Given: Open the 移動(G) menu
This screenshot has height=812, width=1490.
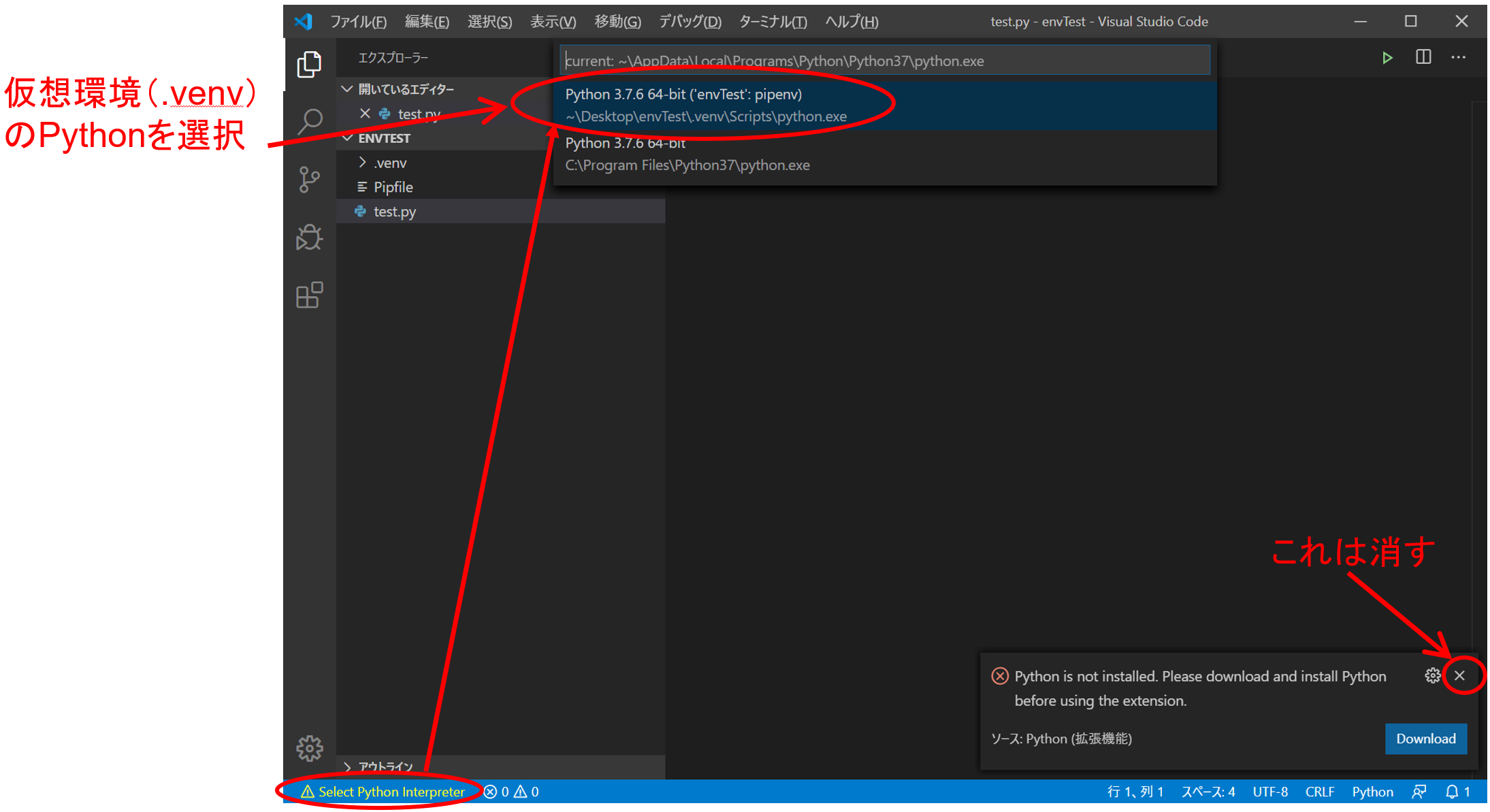Looking at the screenshot, I should [617, 22].
